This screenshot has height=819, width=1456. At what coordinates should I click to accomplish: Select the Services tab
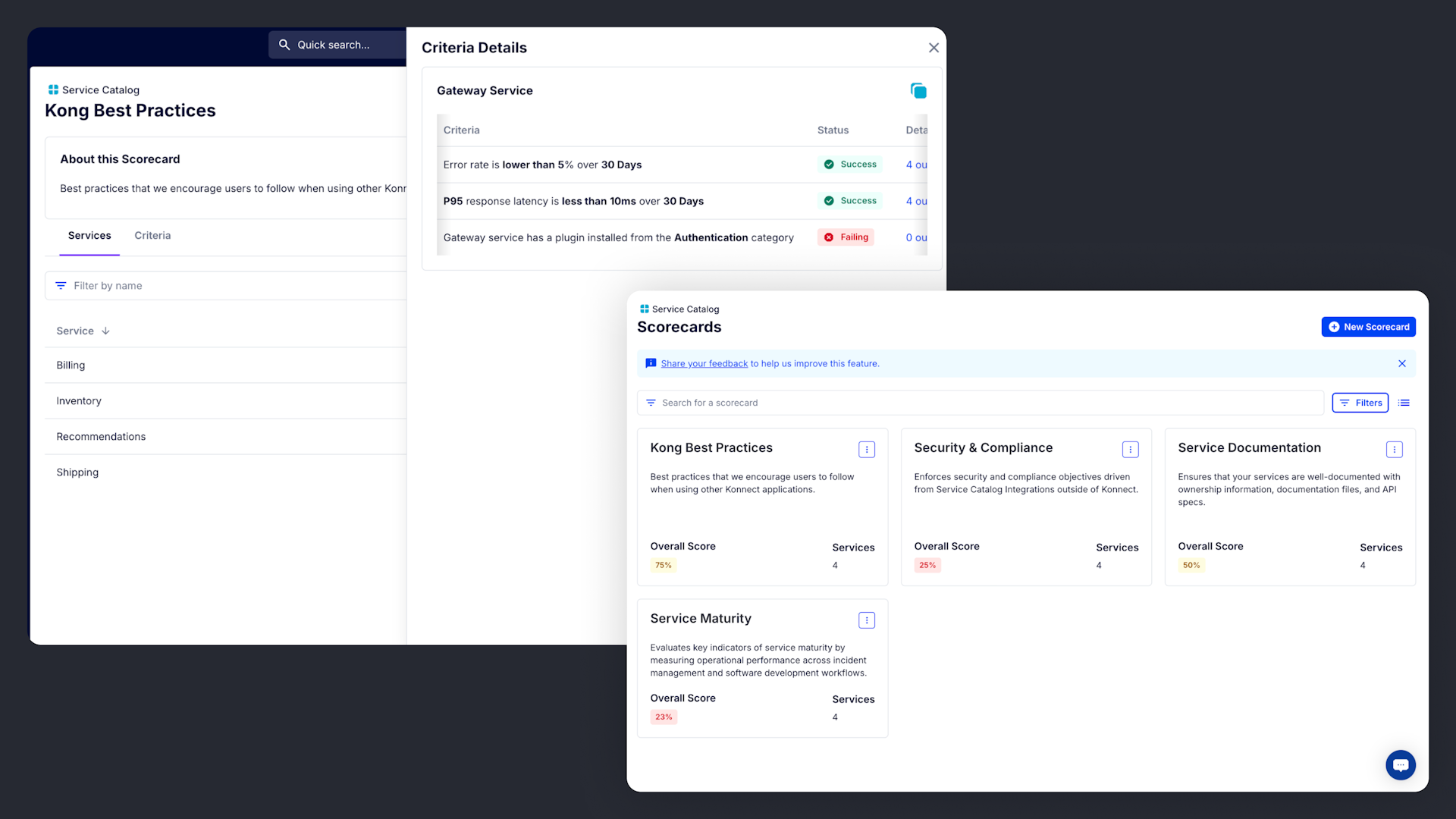pos(89,235)
